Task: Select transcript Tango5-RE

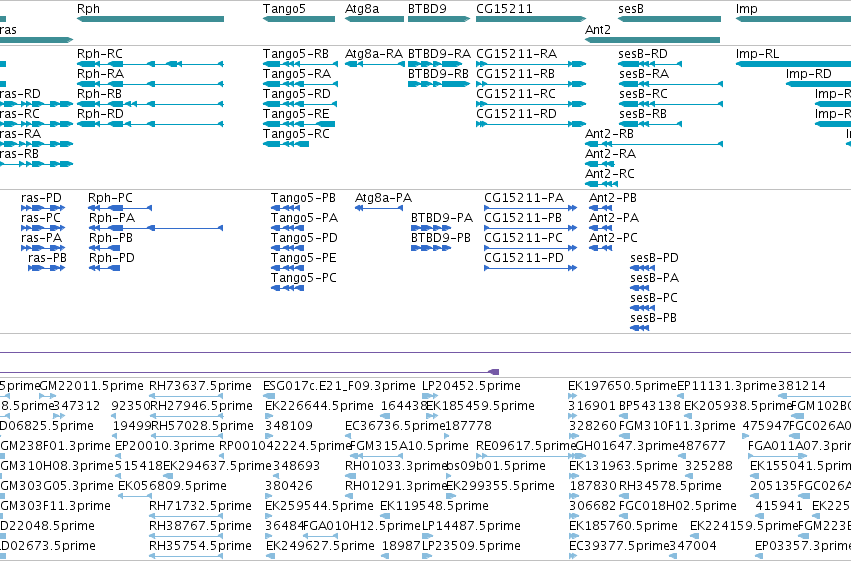Action: (x=299, y=124)
